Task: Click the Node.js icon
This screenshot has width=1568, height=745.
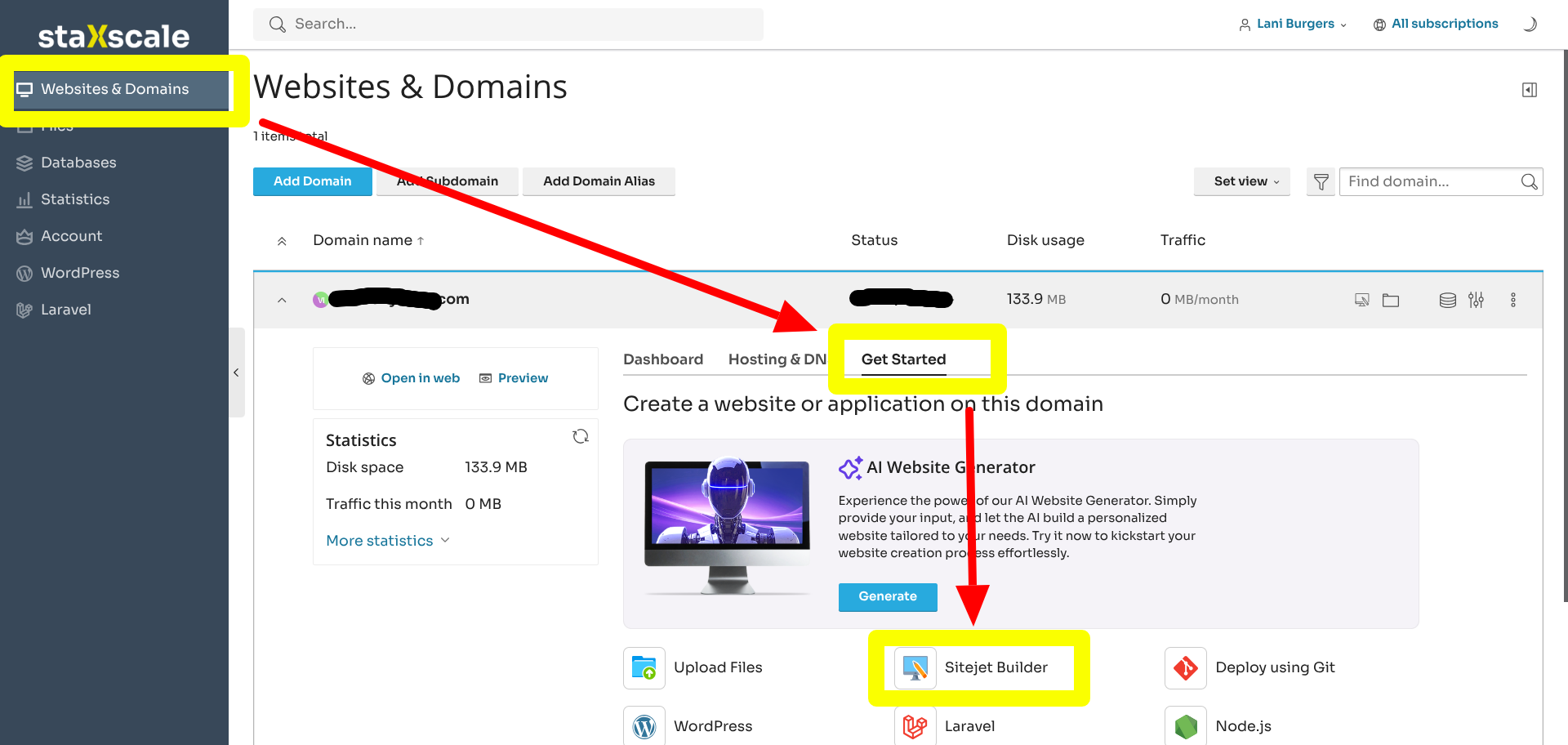Action: tap(1186, 726)
